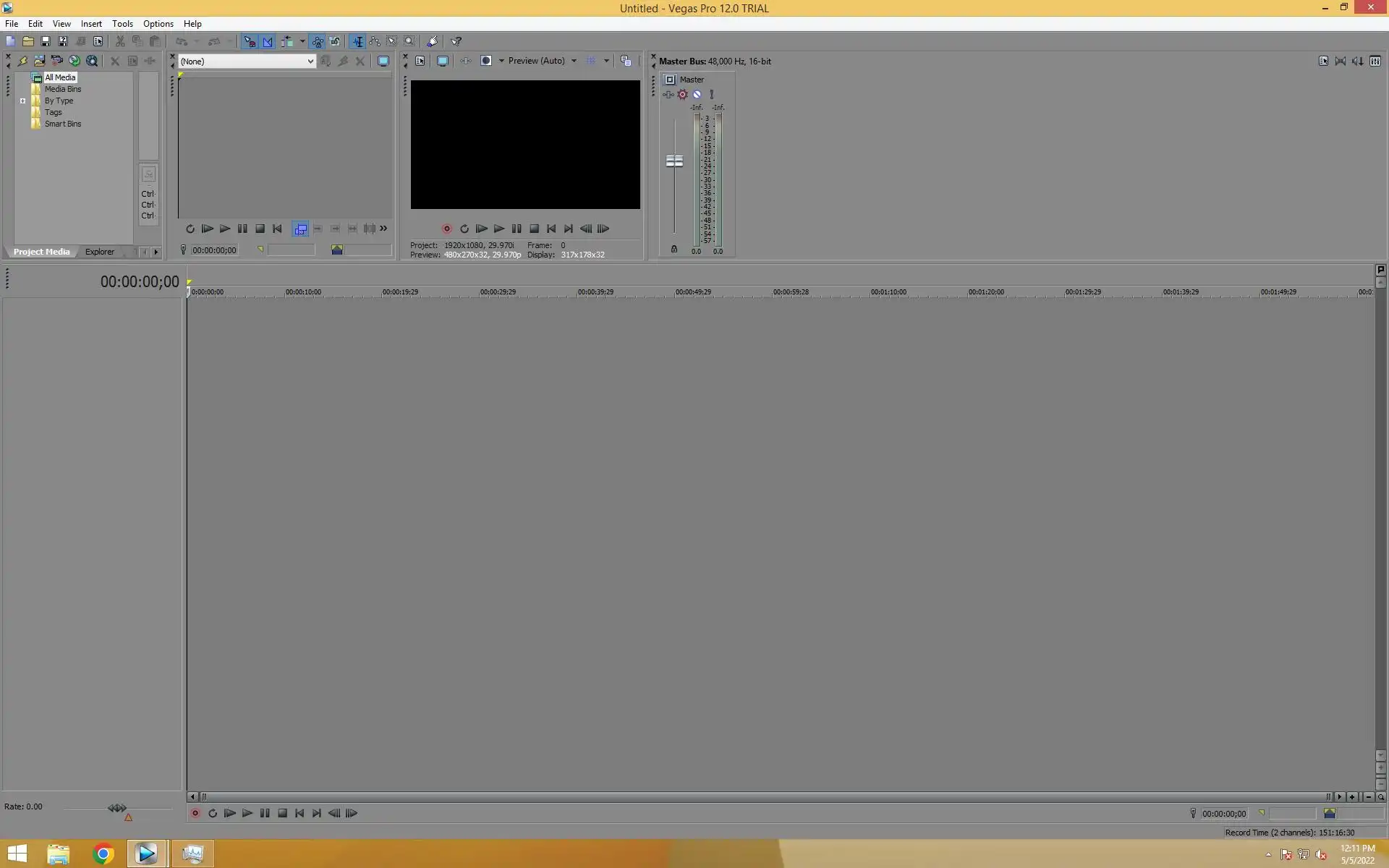Screen dimensions: 1389x868
Task: Click the Import Media icon in Project Media
Action: point(39,61)
